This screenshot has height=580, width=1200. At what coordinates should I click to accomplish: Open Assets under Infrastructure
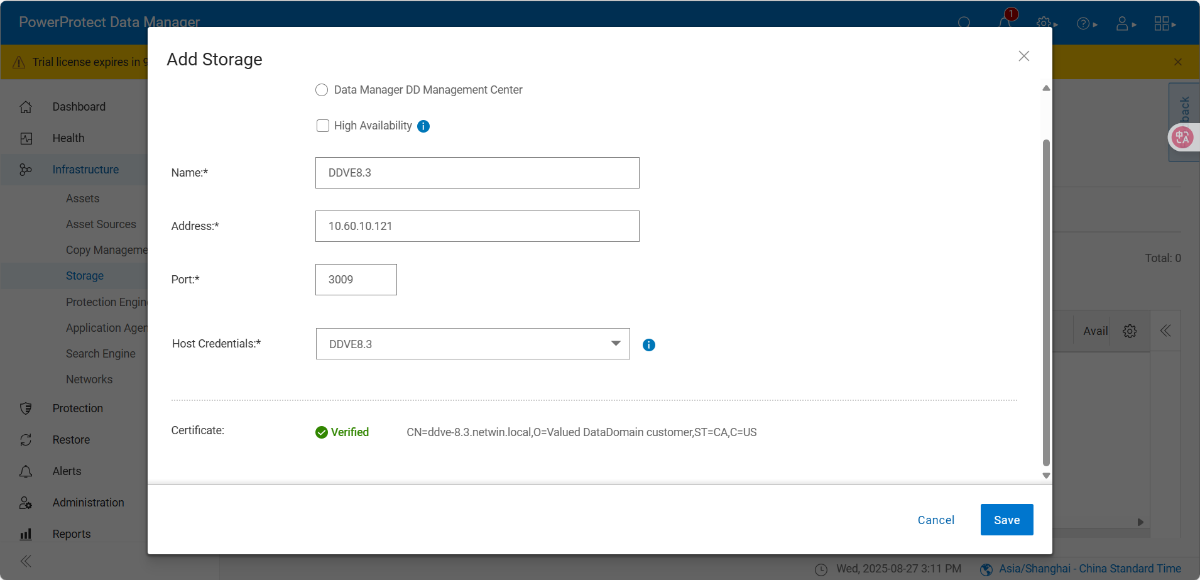pyautogui.click(x=83, y=198)
